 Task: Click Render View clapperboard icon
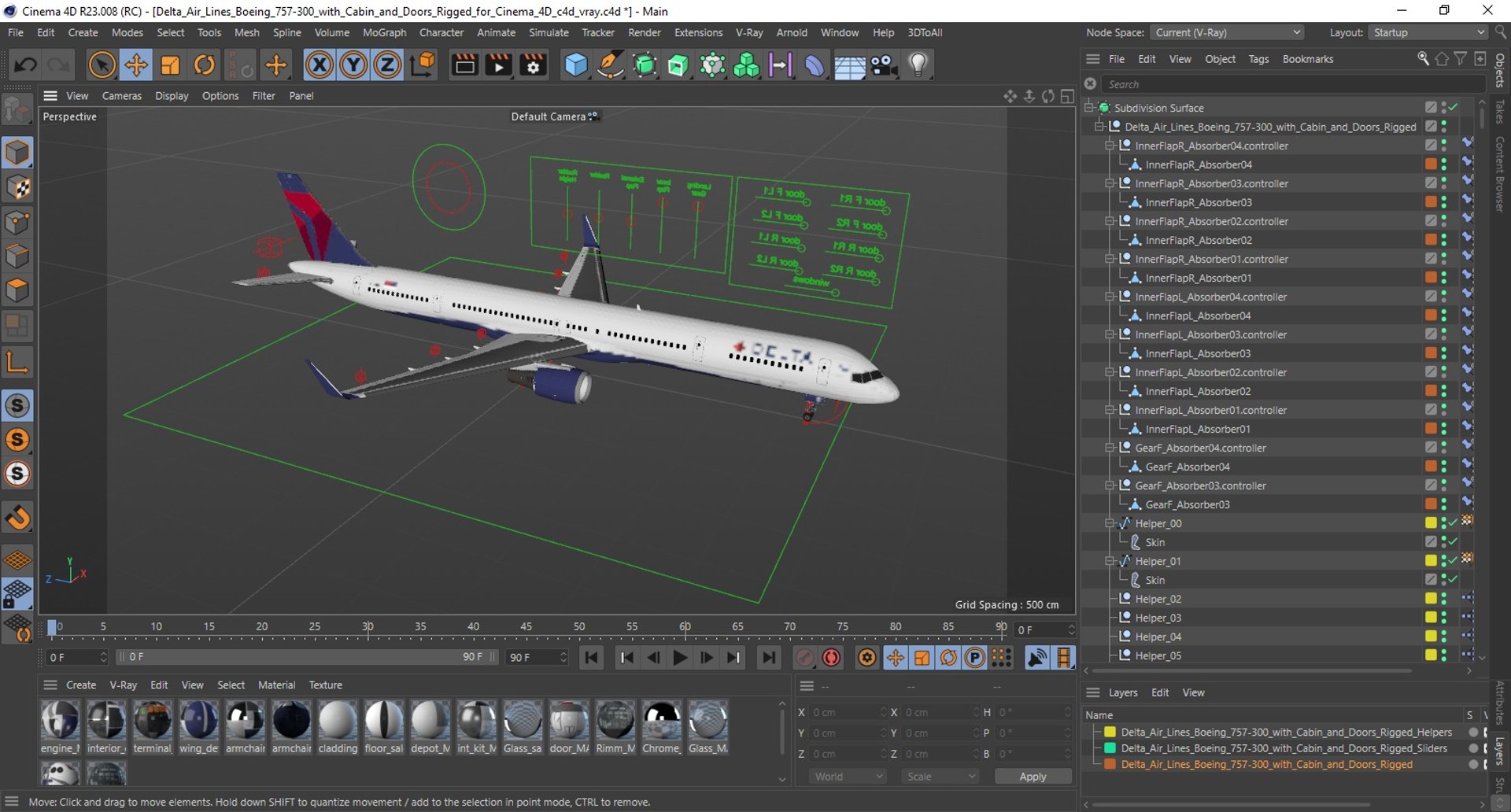coord(464,65)
